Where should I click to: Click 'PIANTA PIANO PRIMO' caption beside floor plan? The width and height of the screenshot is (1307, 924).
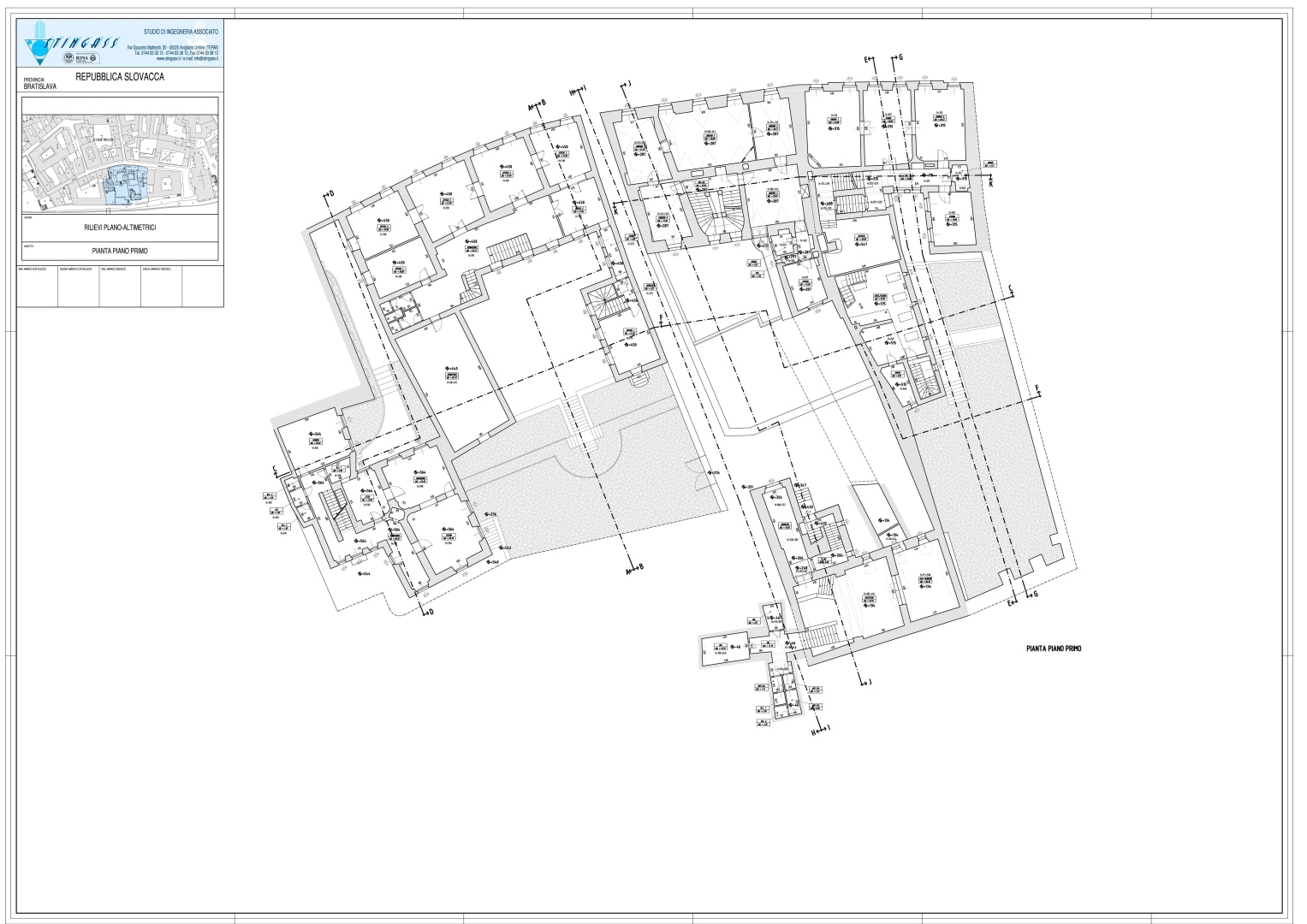1054,649
